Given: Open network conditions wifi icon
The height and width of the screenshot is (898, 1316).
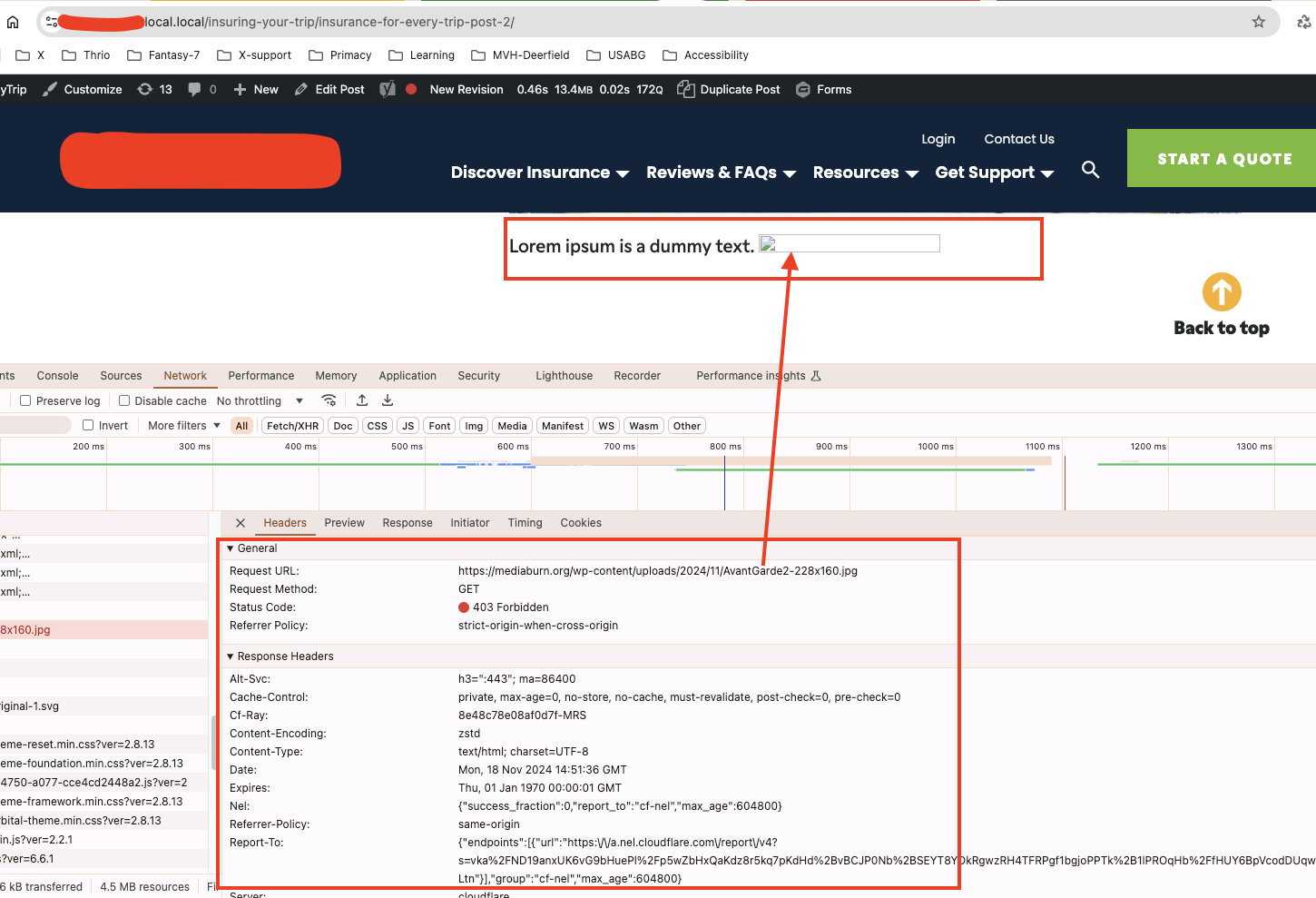Looking at the screenshot, I should pos(329,400).
